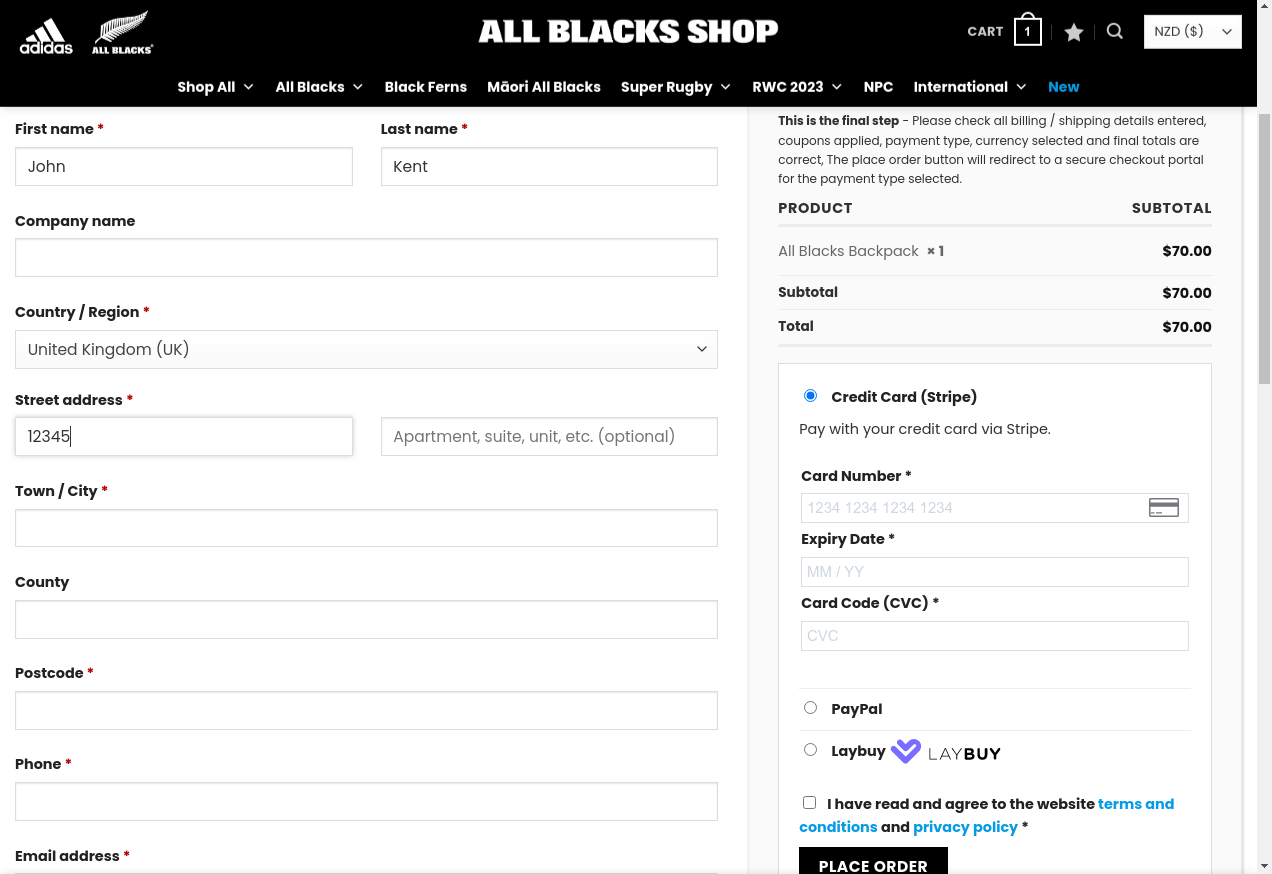Open the New menu item

[x=1064, y=87]
